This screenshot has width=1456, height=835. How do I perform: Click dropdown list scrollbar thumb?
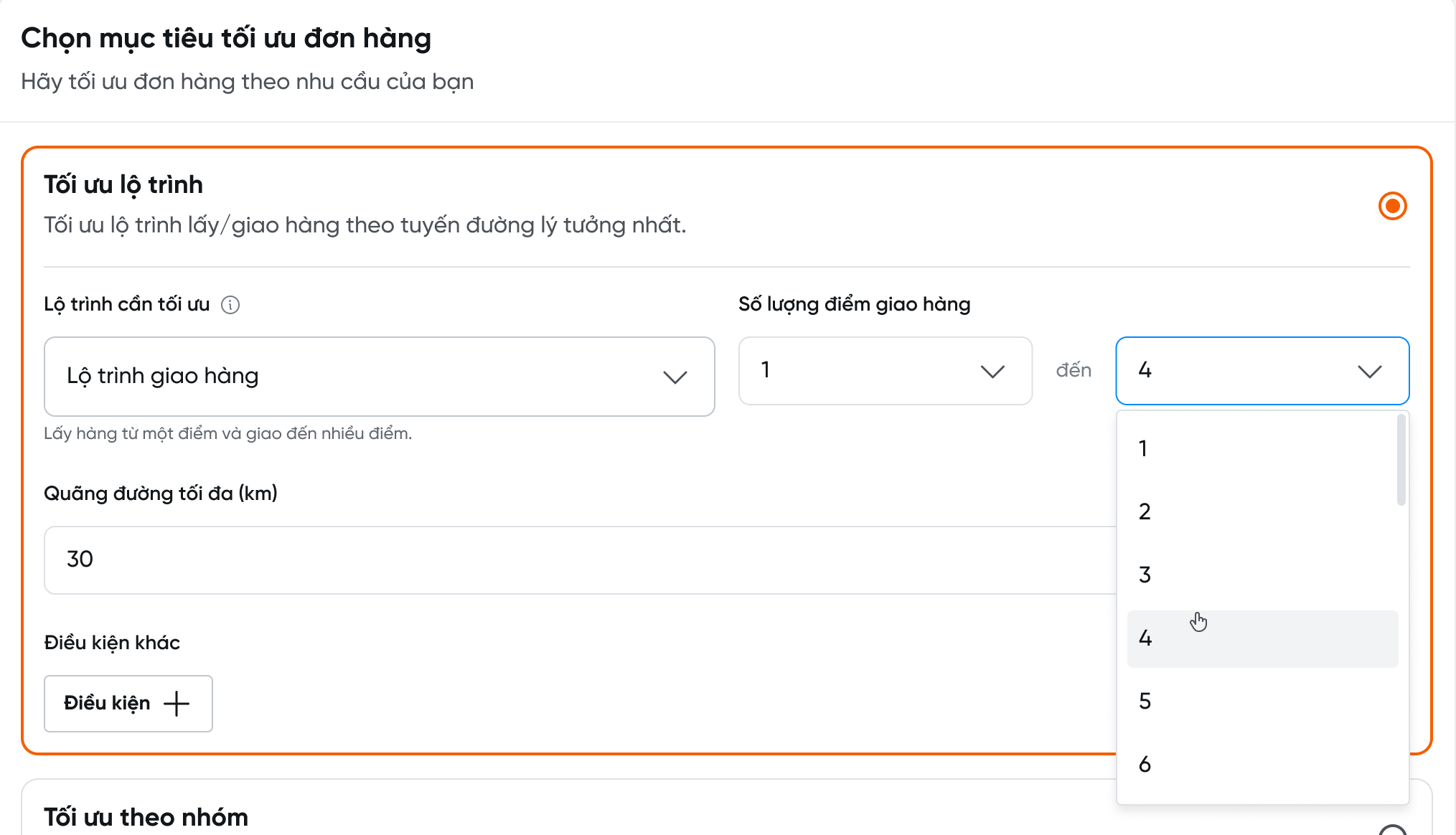[x=1401, y=461]
